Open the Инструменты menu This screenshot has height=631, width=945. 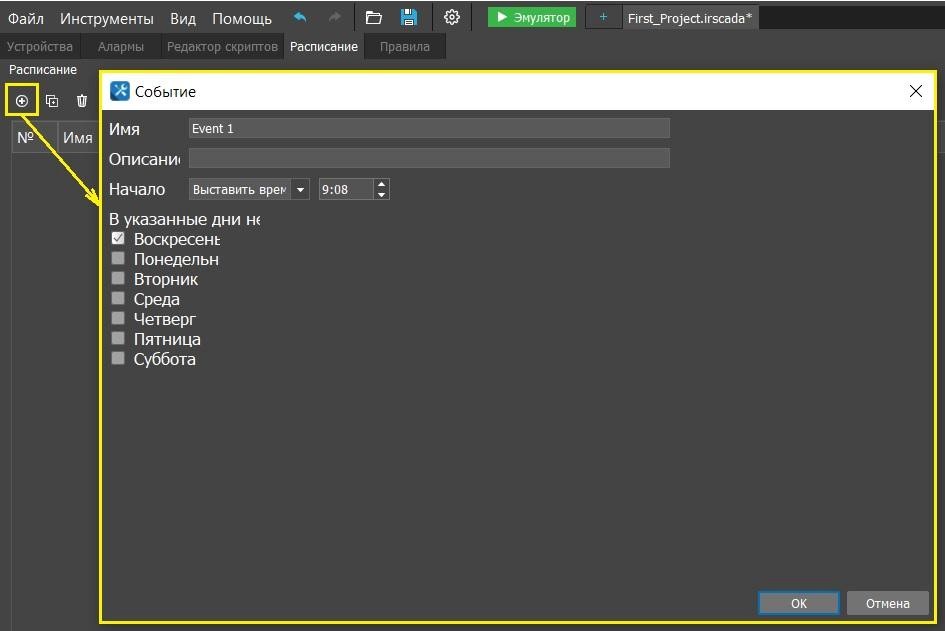click(107, 18)
